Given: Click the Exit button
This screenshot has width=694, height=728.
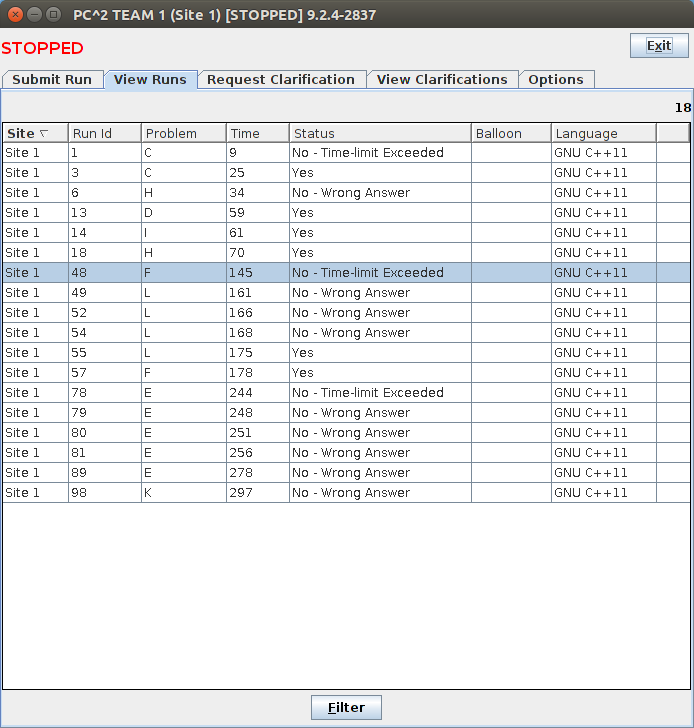Looking at the screenshot, I should (658, 46).
